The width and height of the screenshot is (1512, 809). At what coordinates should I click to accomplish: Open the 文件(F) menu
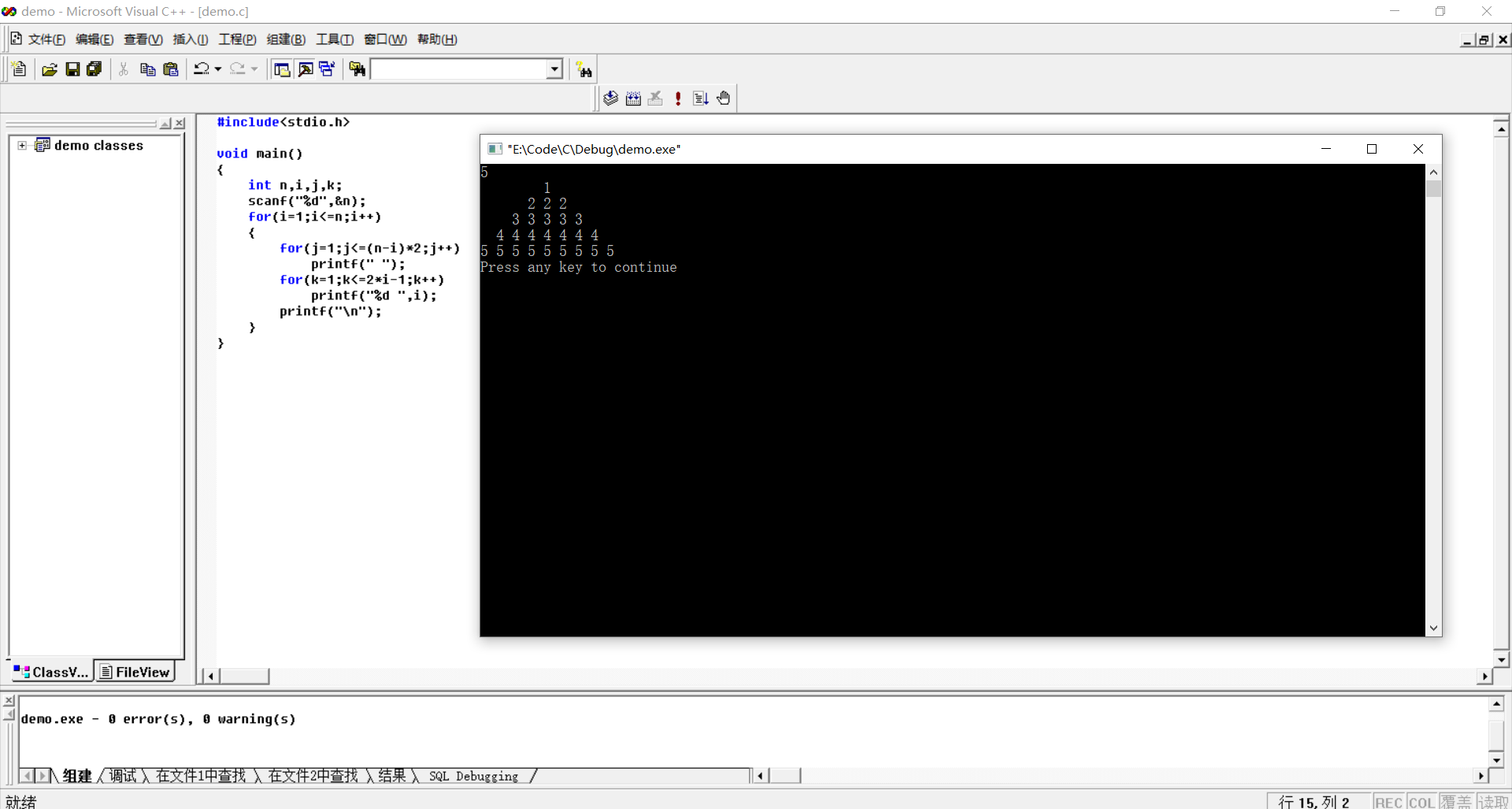click(x=46, y=39)
